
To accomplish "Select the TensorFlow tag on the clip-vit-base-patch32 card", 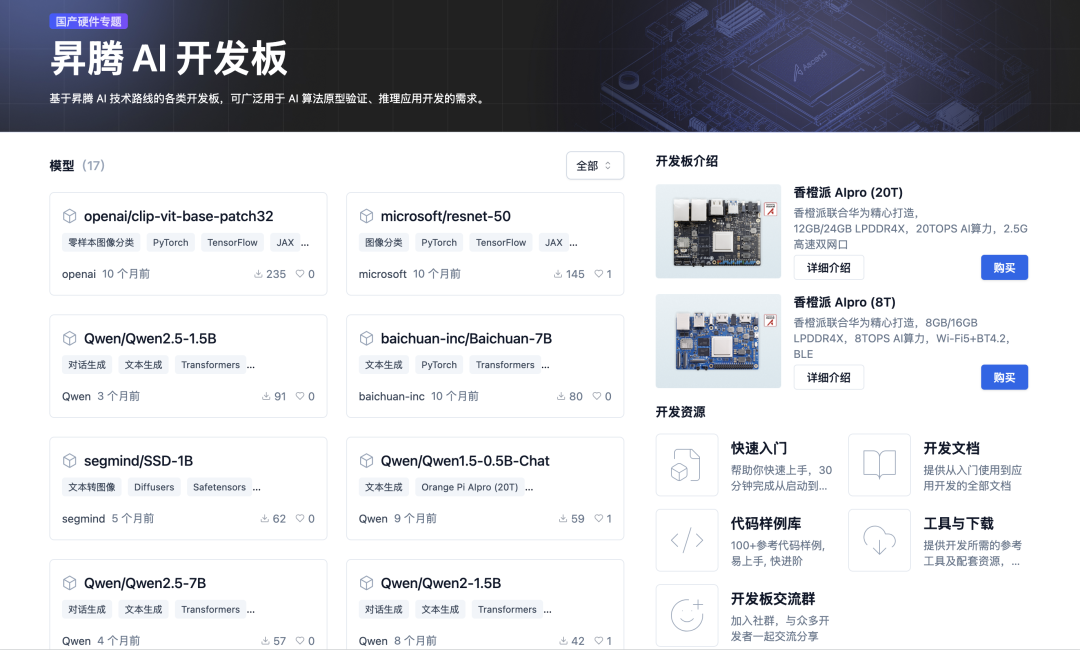I will (x=232, y=242).
